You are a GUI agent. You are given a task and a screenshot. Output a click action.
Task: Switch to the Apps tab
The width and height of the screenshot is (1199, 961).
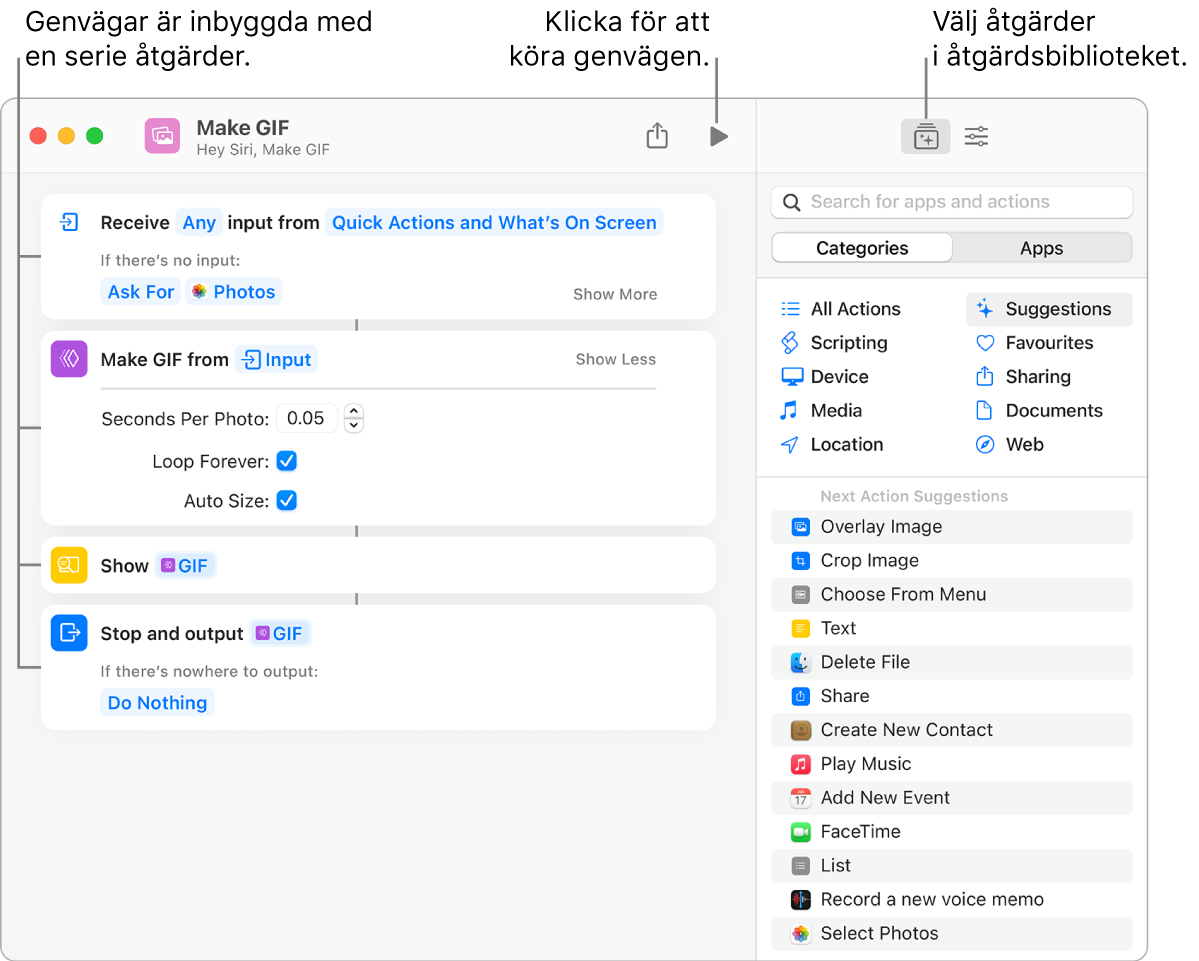(1041, 248)
